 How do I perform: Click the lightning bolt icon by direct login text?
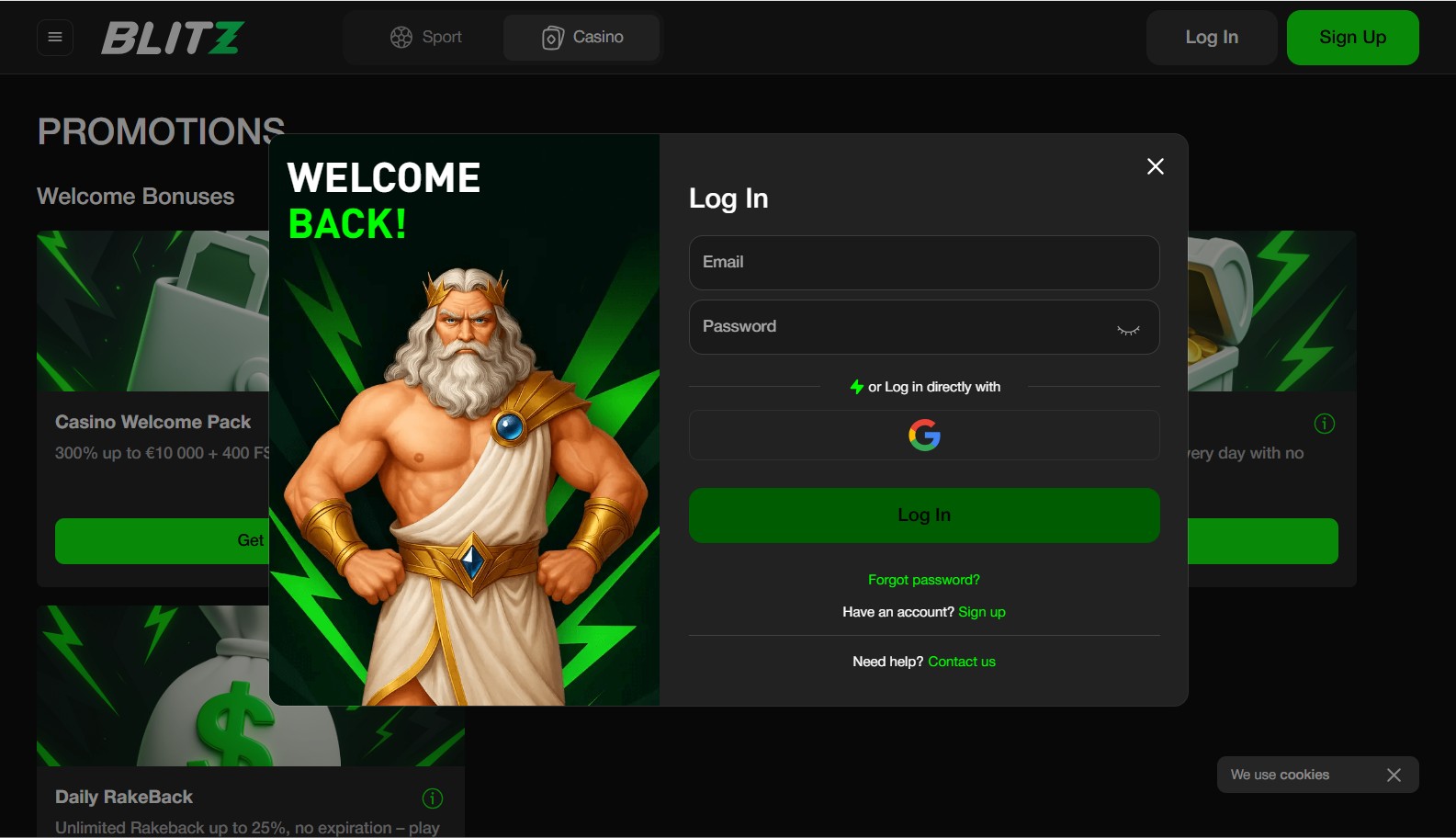coord(856,387)
